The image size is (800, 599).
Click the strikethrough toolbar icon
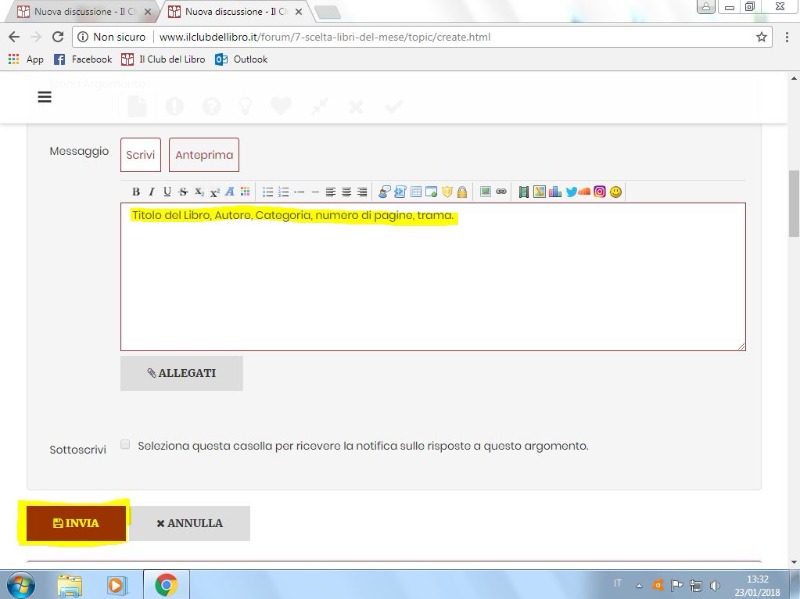pyautogui.click(x=183, y=192)
